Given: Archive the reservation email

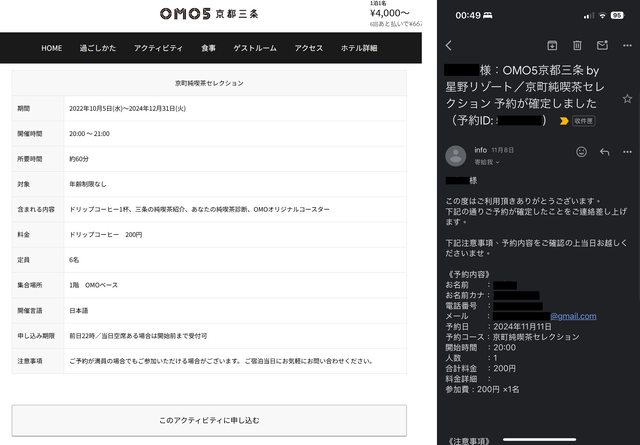Looking at the screenshot, I should click(x=552, y=45).
